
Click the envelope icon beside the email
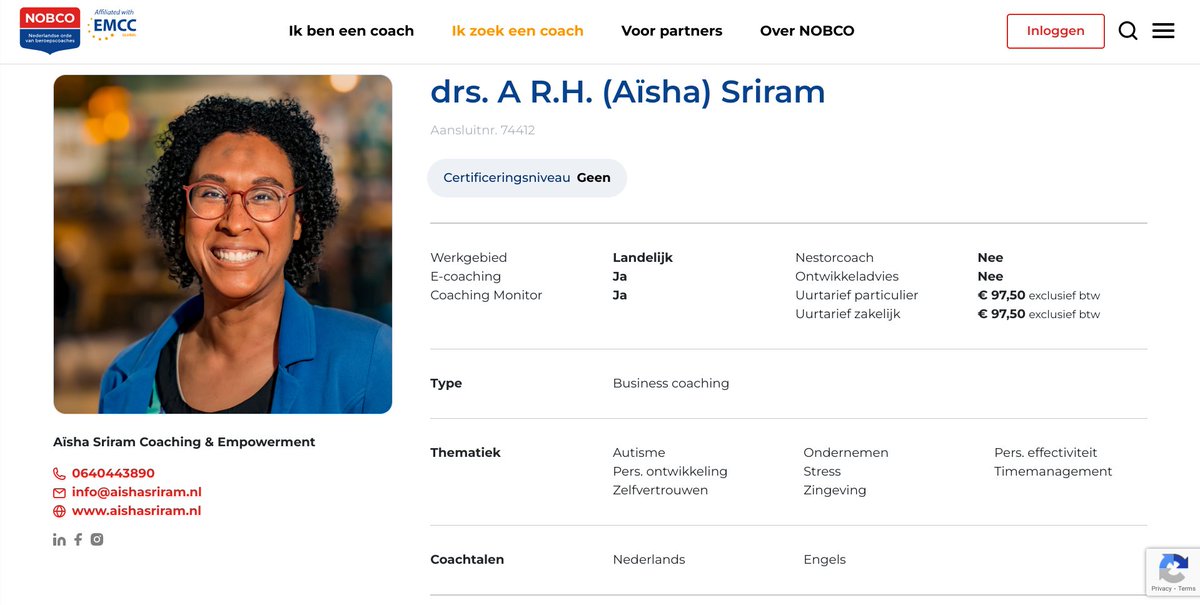click(59, 493)
